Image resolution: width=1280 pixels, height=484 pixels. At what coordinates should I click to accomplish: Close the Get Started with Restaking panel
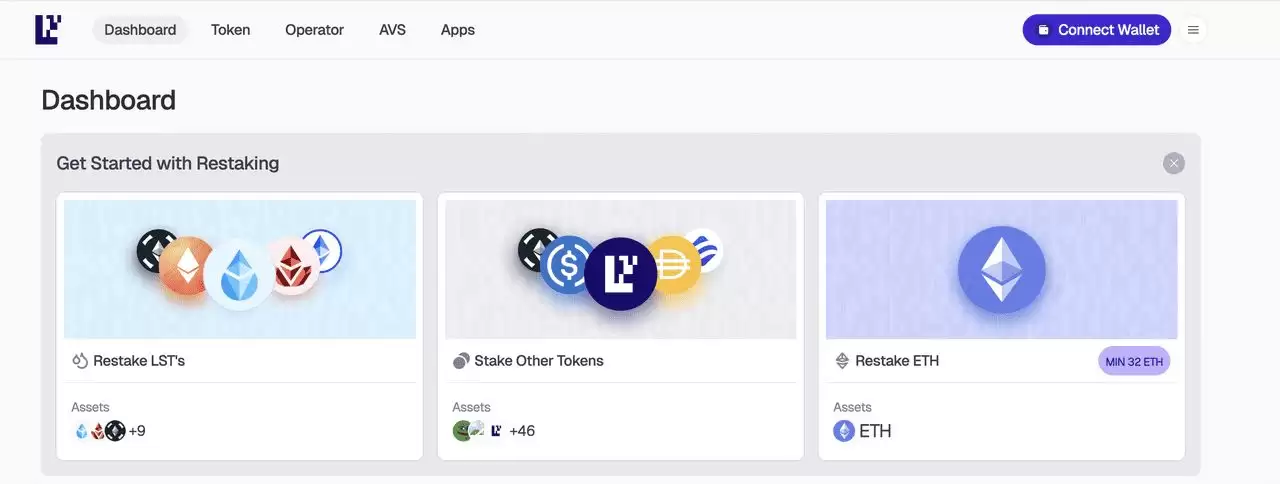tap(1174, 163)
